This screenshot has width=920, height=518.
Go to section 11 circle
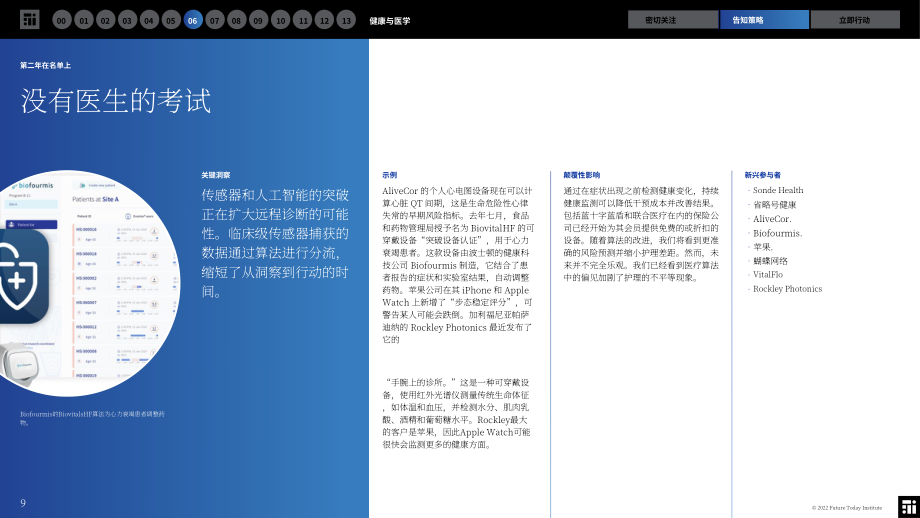coord(303,20)
